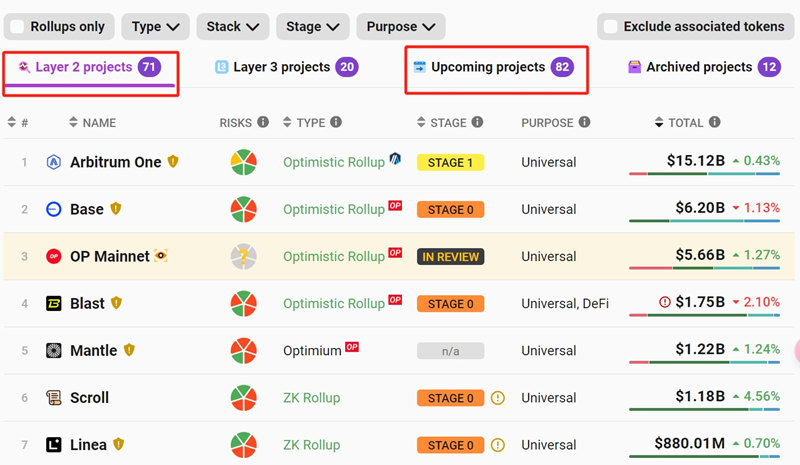This screenshot has height=465, width=800.
Task: Switch to the Upcoming projects tab
Action: pyautogui.click(x=488, y=67)
